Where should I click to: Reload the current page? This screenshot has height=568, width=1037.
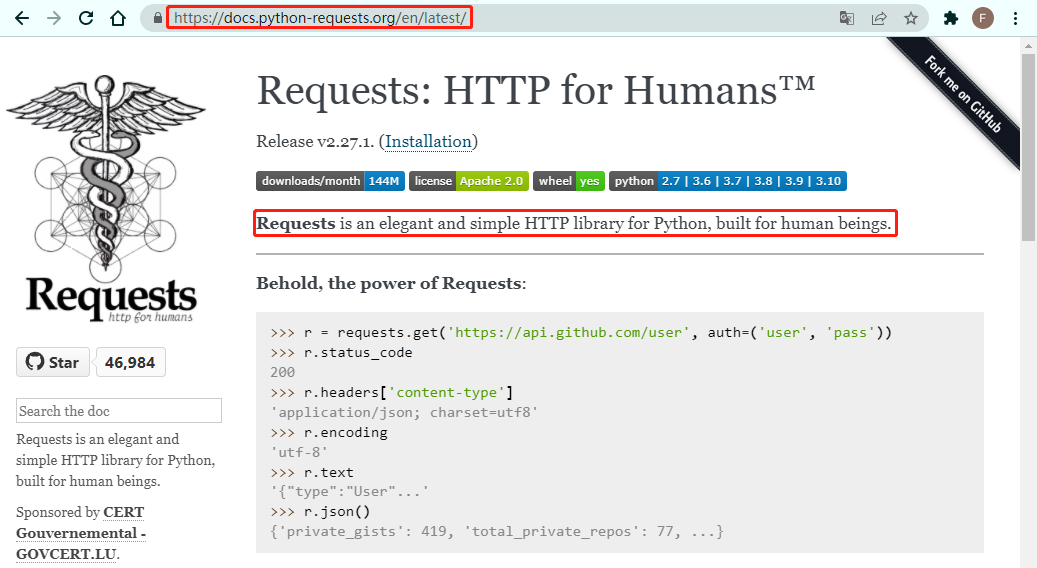click(86, 18)
